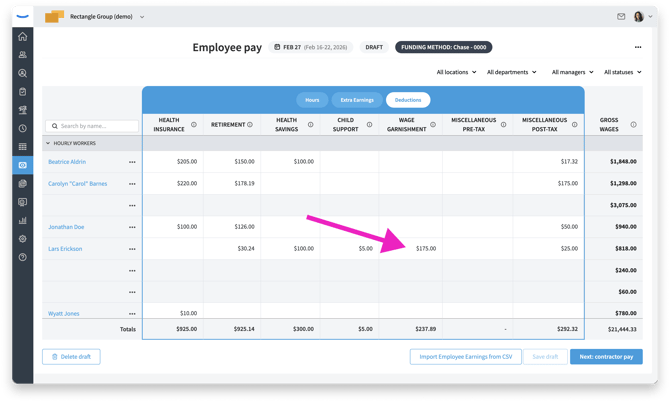The image size is (670, 402).
Task: Click the Gross Wages info icon
Action: tap(634, 125)
